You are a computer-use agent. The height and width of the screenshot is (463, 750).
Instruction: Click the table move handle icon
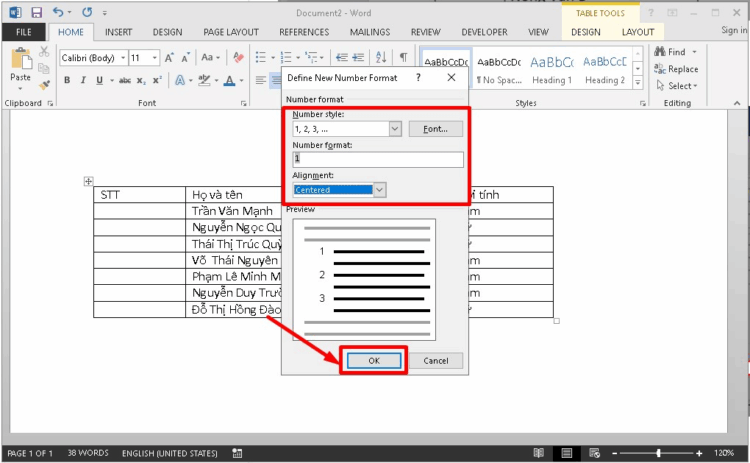[x=88, y=181]
